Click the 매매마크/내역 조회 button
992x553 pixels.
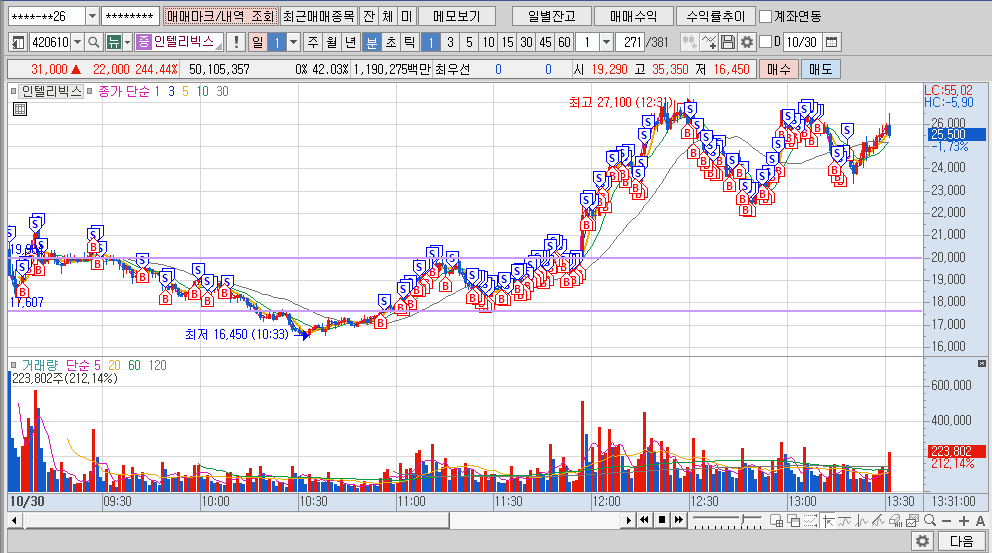pos(220,16)
